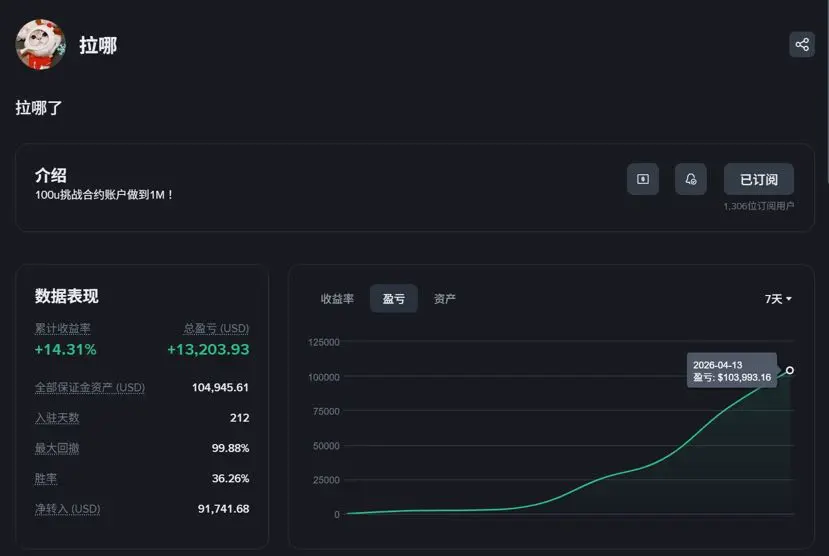
Task: Click the 全部保证金资产 (USD) label
Action: pos(90,387)
